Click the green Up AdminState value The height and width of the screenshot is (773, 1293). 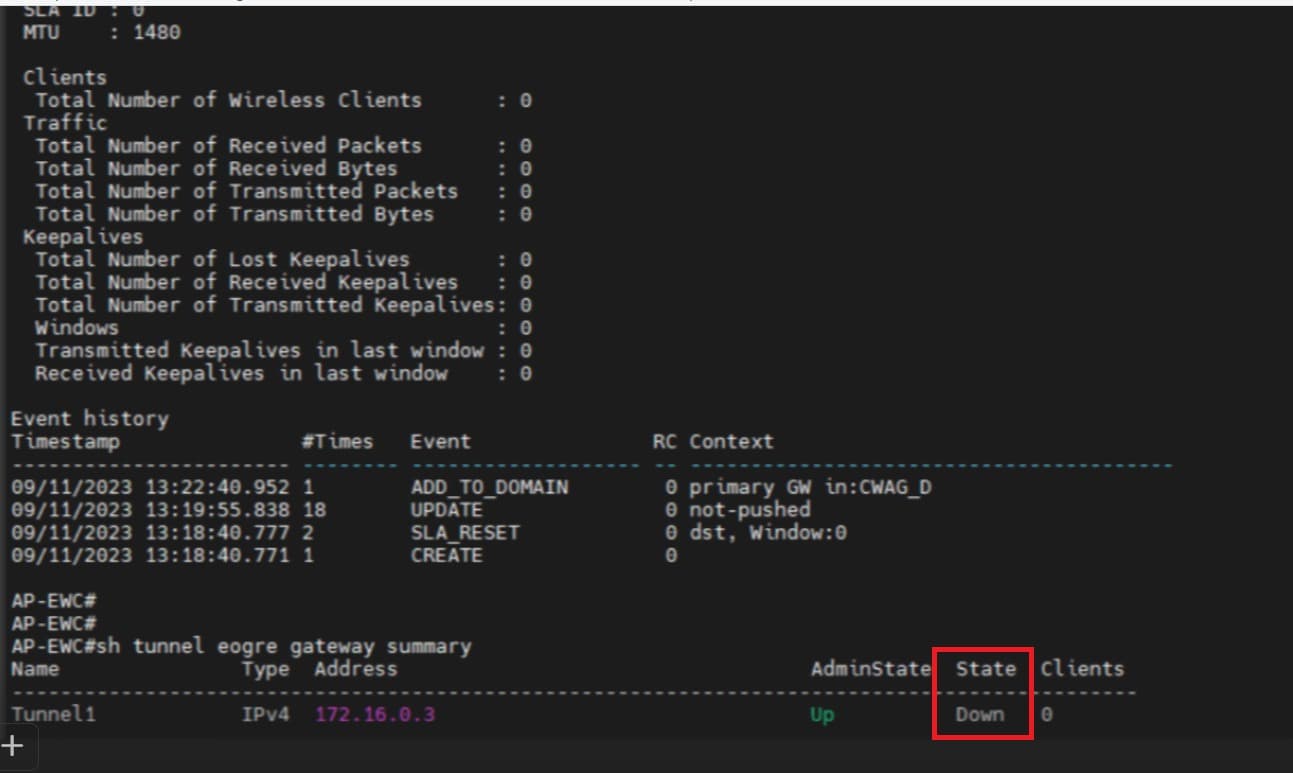[x=822, y=715]
